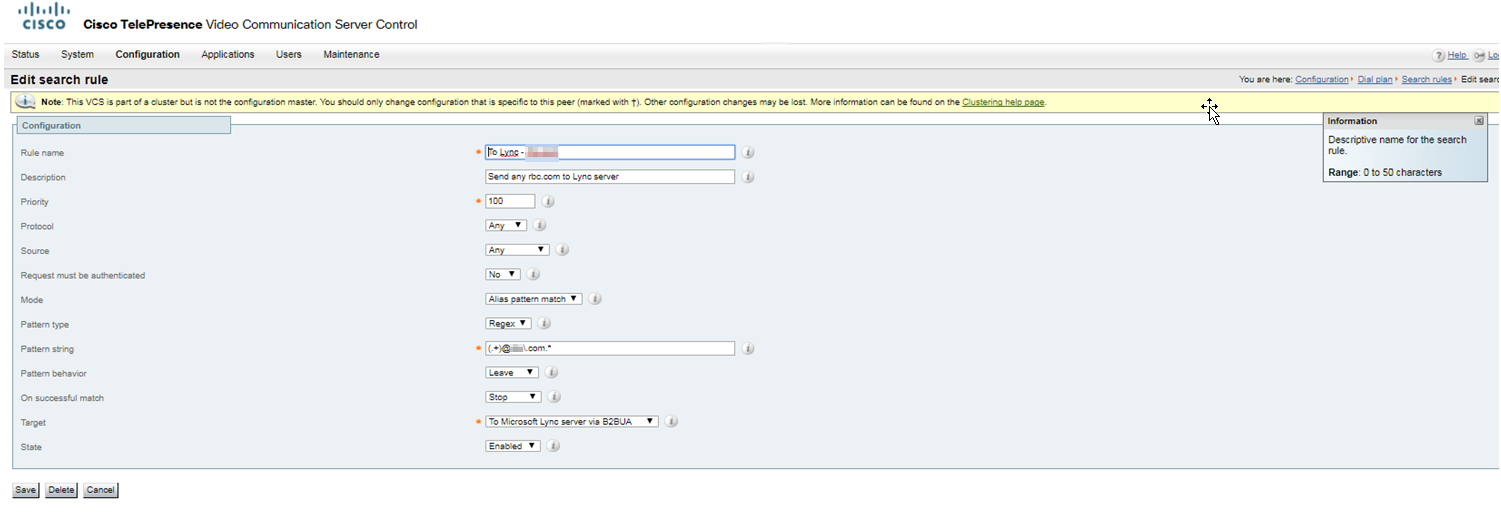Open the Users menu
Screen dimensions: 1501x523
click(289, 55)
